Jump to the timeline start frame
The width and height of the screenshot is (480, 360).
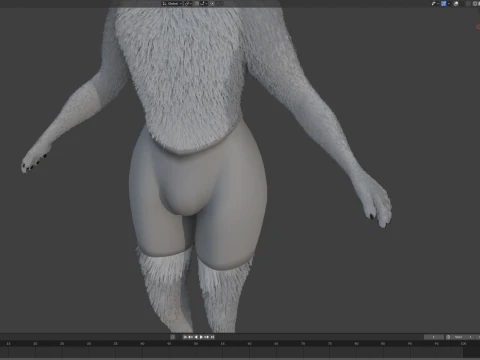coord(185,337)
